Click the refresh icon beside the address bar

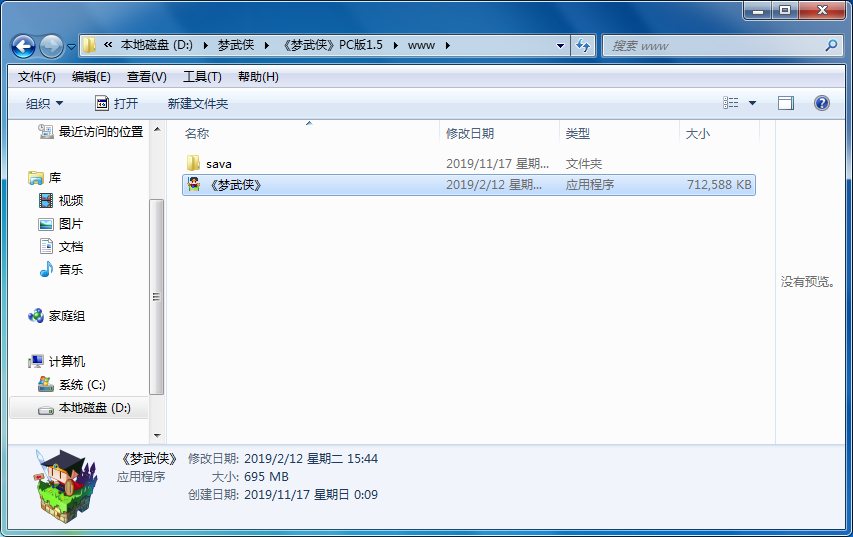click(583, 46)
